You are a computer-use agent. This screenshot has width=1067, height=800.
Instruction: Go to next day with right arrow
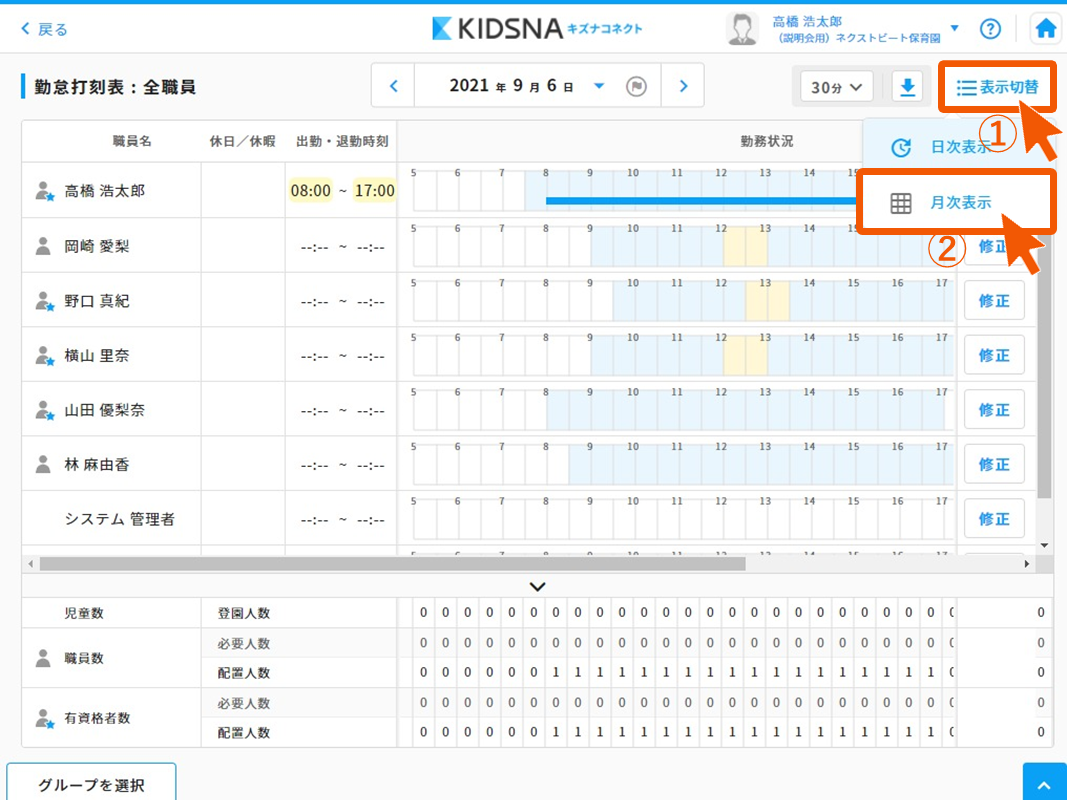[683, 86]
